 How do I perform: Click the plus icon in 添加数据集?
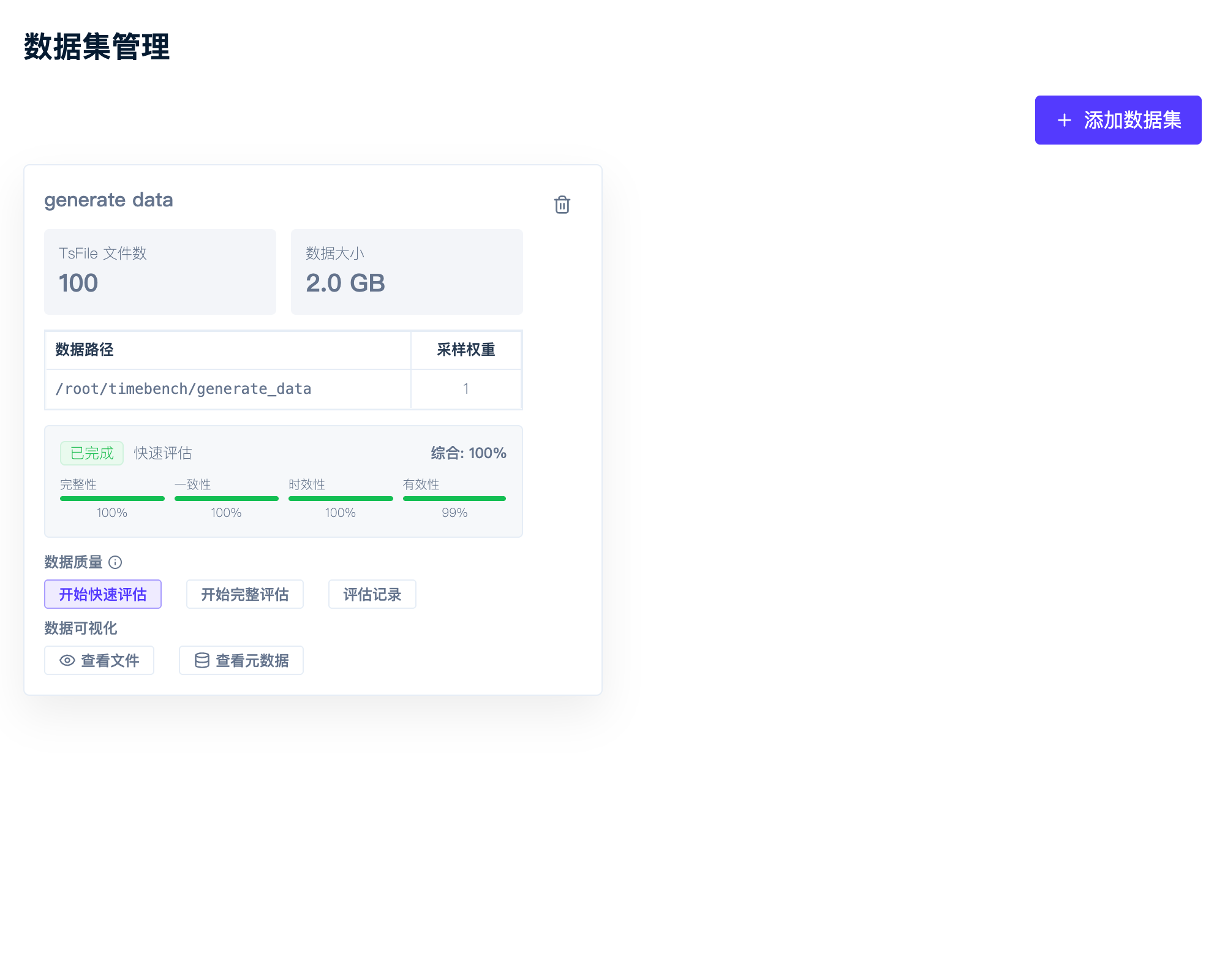[x=1065, y=120]
